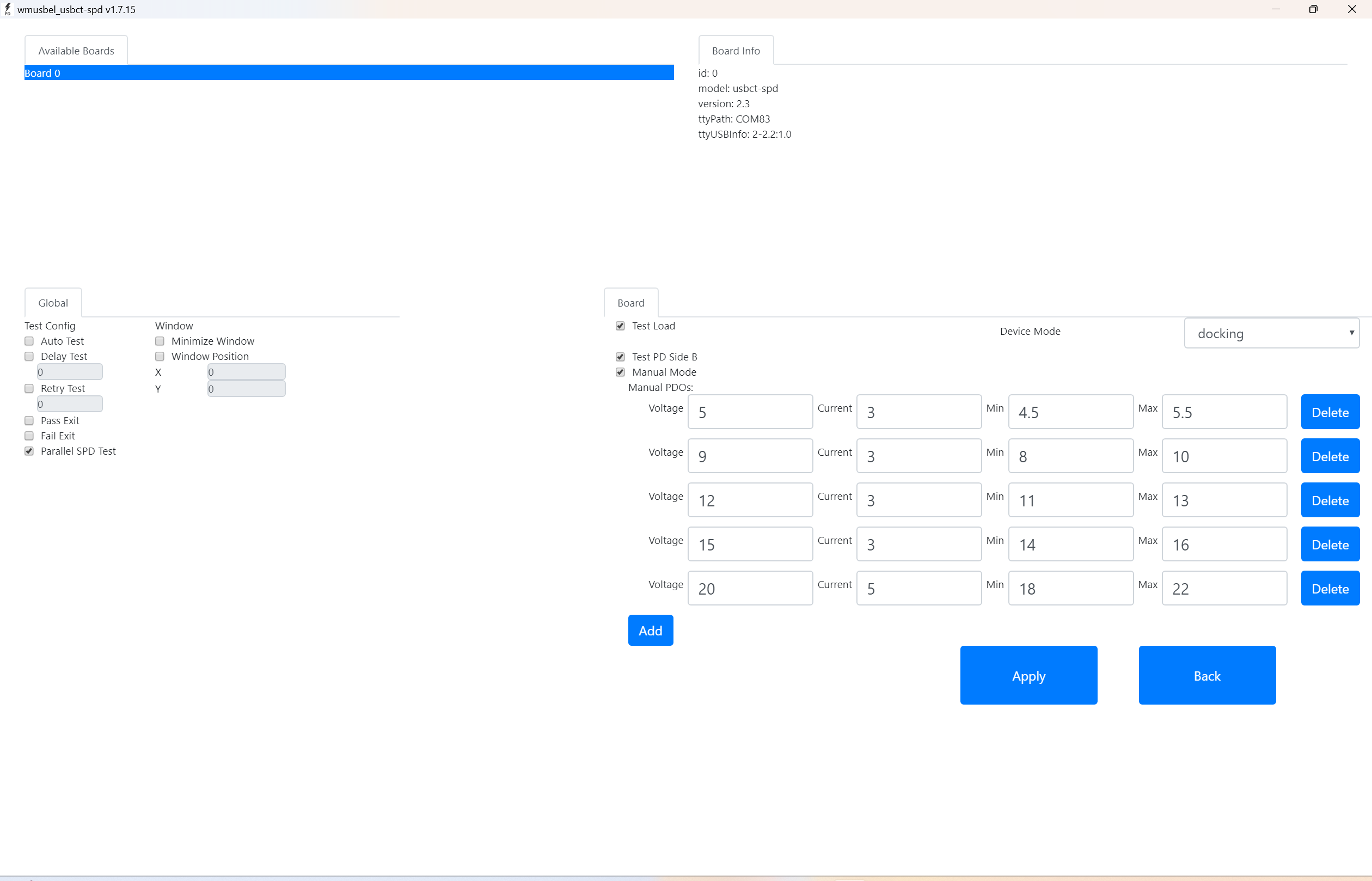Uncheck the Test Load checkbox
The width and height of the screenshot is (1372, 881).
coord(621,326)
